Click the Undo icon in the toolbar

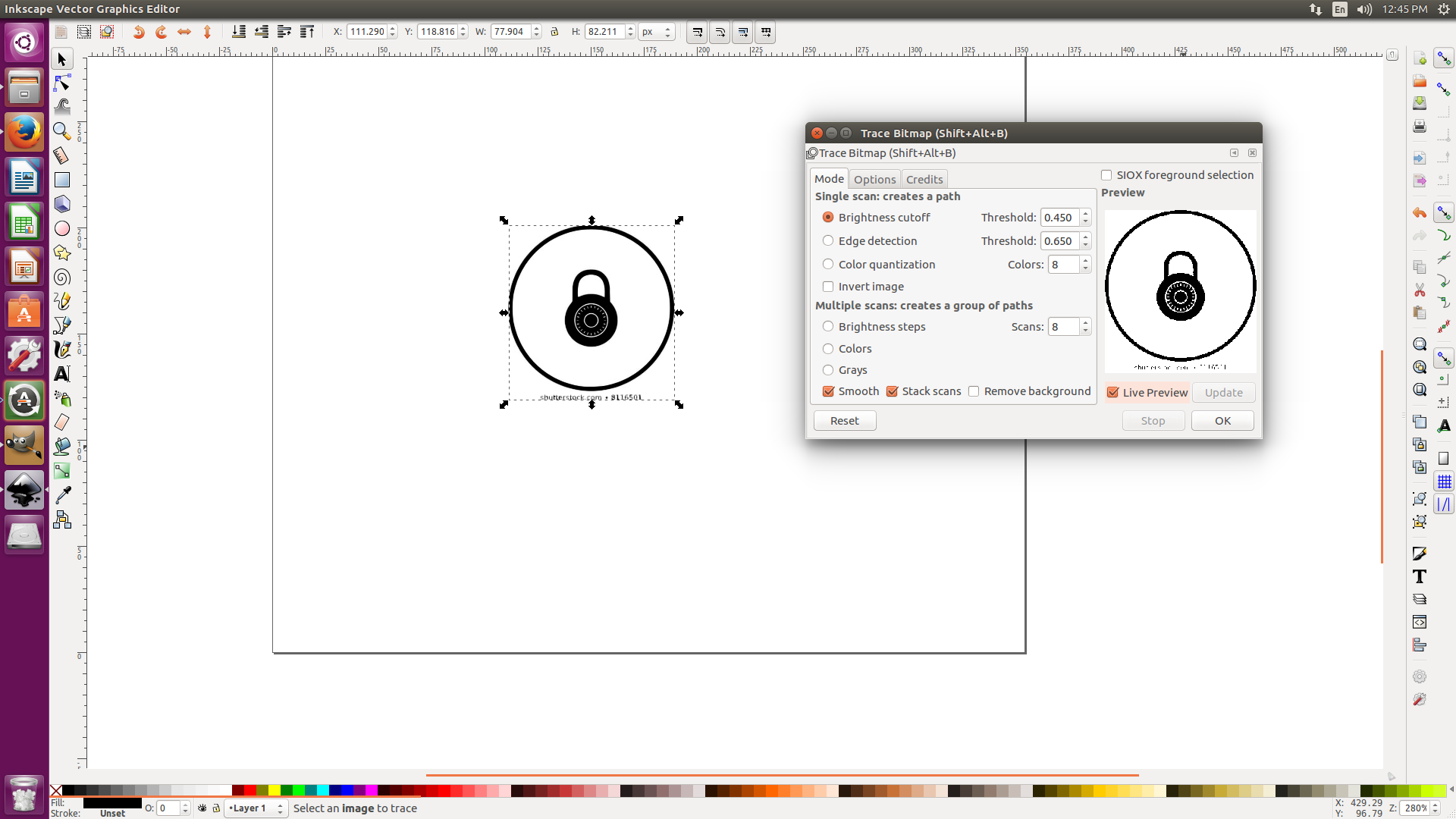click(138, 32)
